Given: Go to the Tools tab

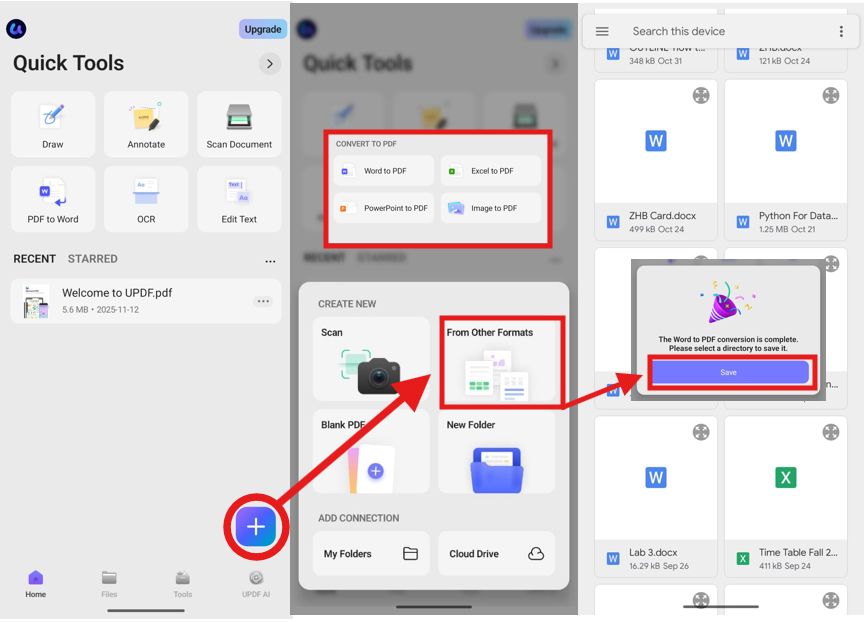Looking at the screenshot, I should click(x=182, y=584).
